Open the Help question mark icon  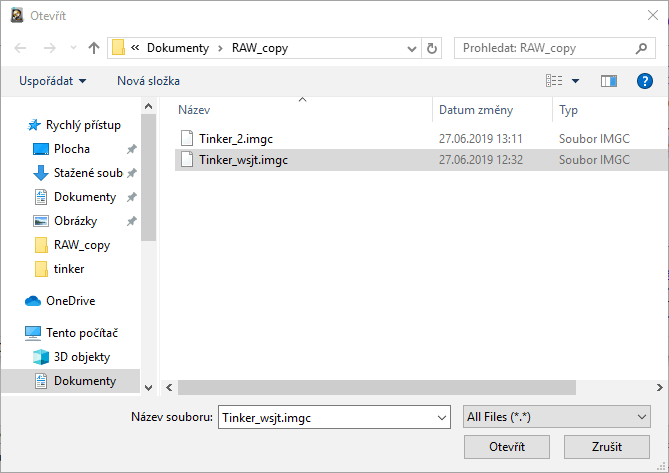pos(645,80)
